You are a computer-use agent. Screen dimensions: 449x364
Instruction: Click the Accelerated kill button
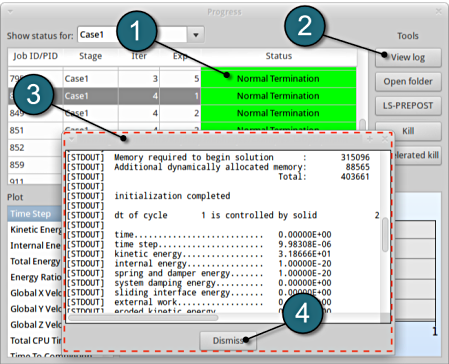418,155
